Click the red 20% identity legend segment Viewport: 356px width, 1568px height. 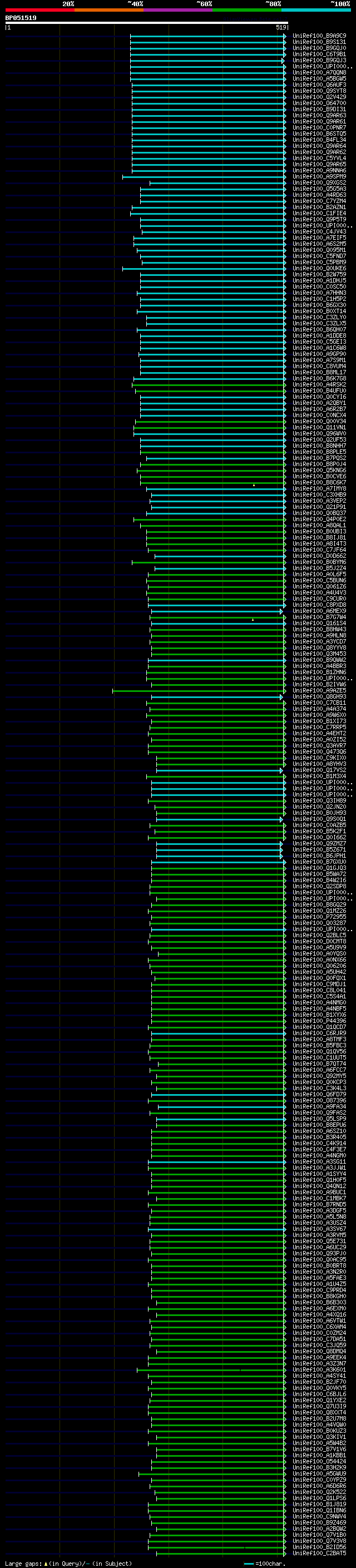(x=39, y=10)
